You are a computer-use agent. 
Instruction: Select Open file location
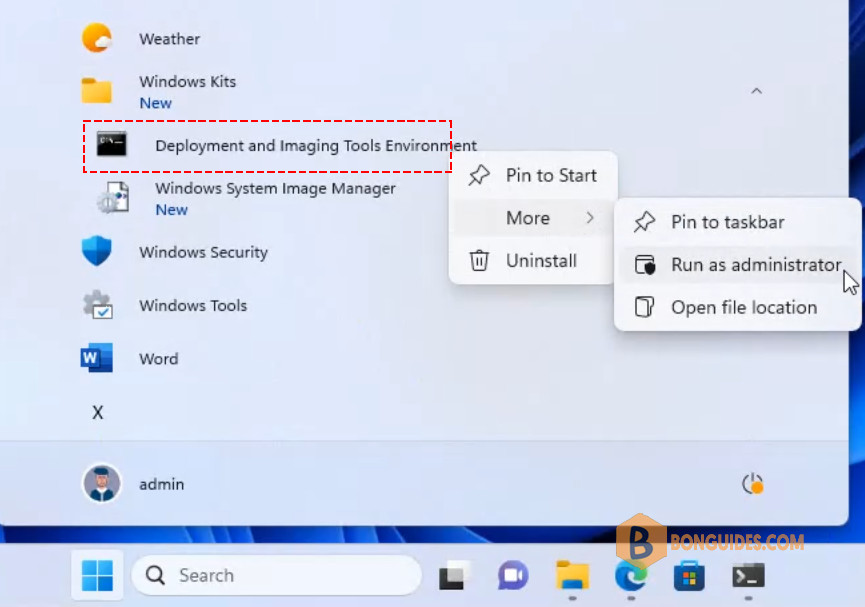click(x=738, y=307)
